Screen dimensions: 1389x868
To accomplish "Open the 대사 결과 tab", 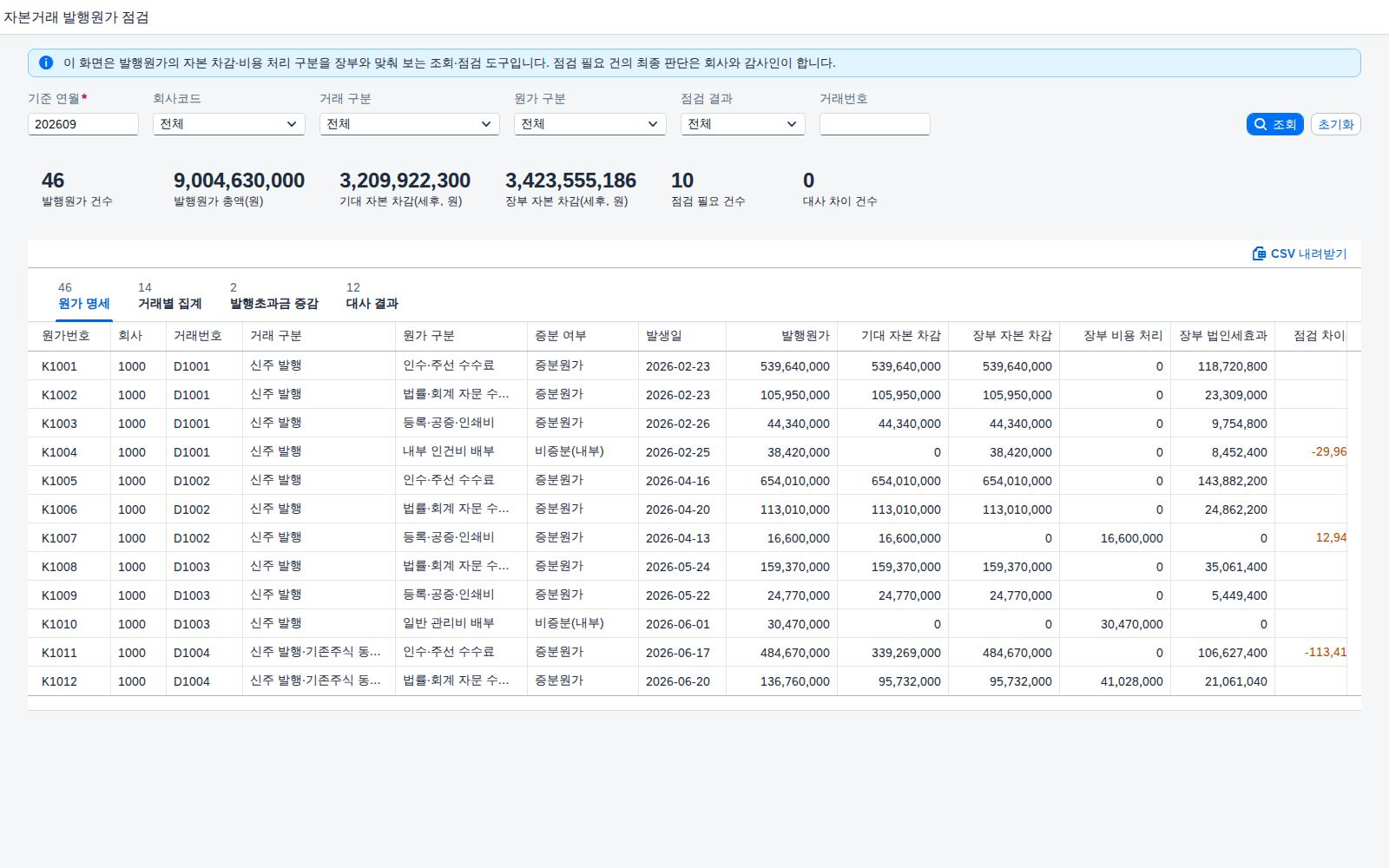I will pyautogui.click(x=372, y=296).
